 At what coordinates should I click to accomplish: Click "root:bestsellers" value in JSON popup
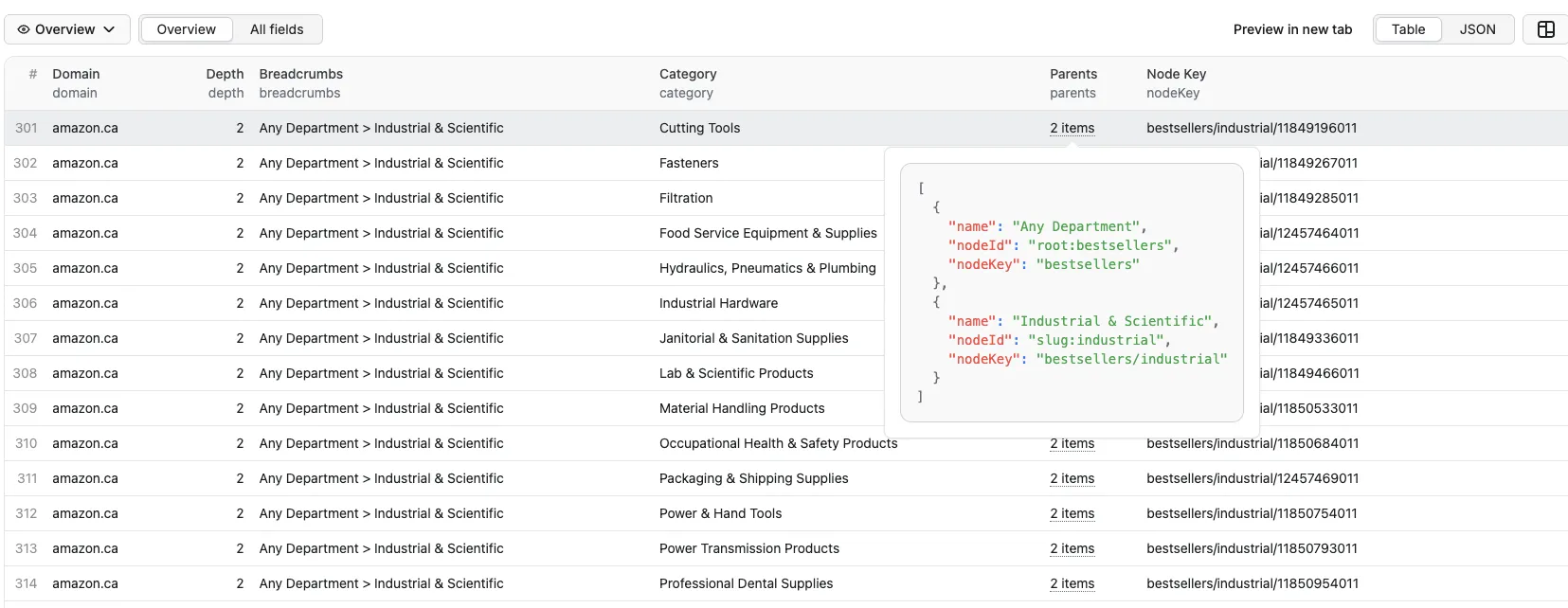(x=1099, y=245)
